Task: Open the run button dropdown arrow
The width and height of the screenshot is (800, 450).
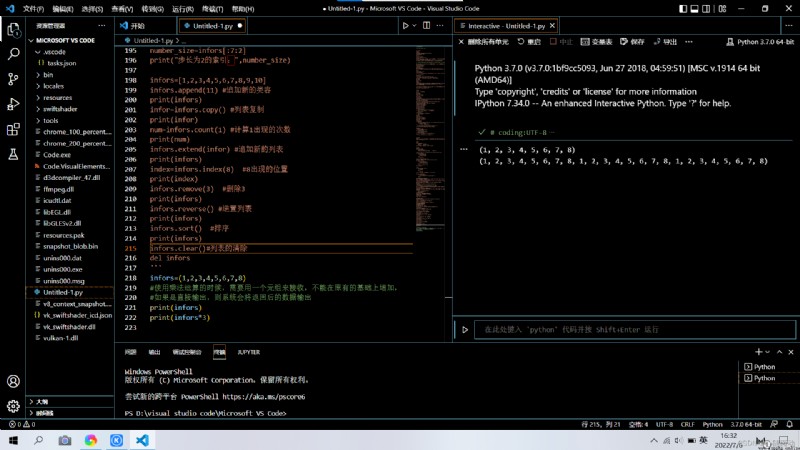Action: [414, 26]
